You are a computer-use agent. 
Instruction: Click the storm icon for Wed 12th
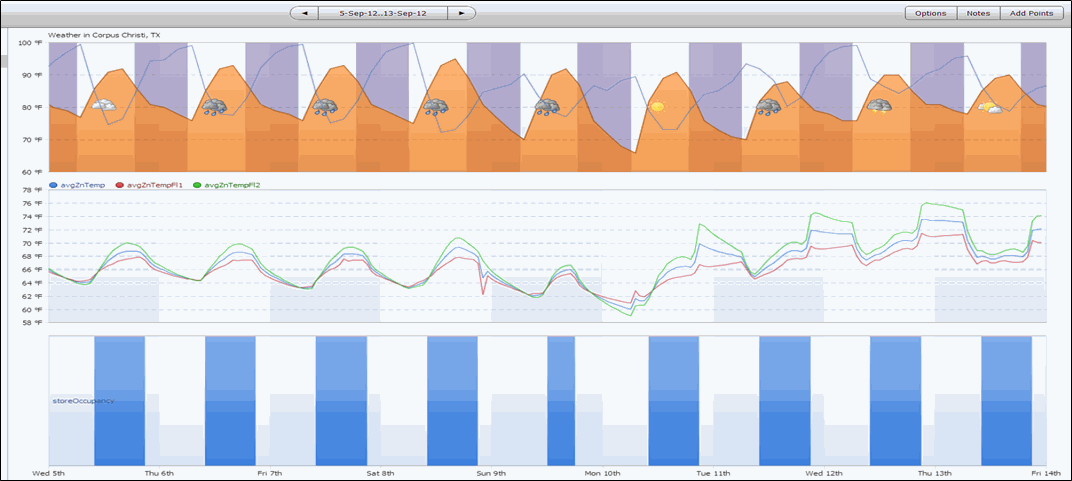pos(879,106)
